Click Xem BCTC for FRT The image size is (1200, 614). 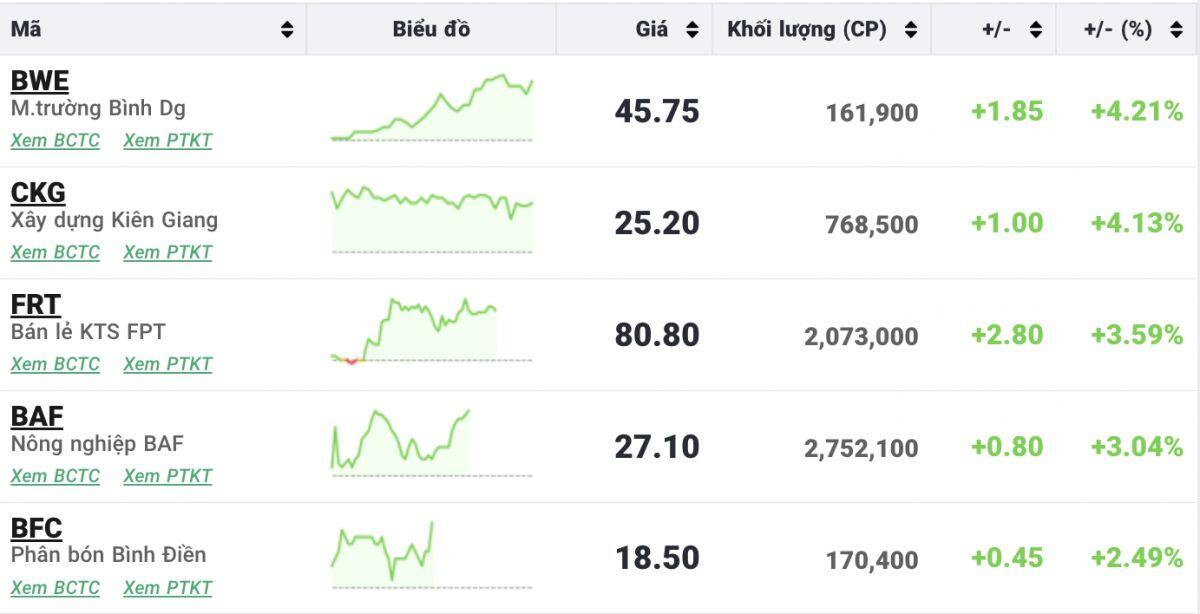point(55,365)
